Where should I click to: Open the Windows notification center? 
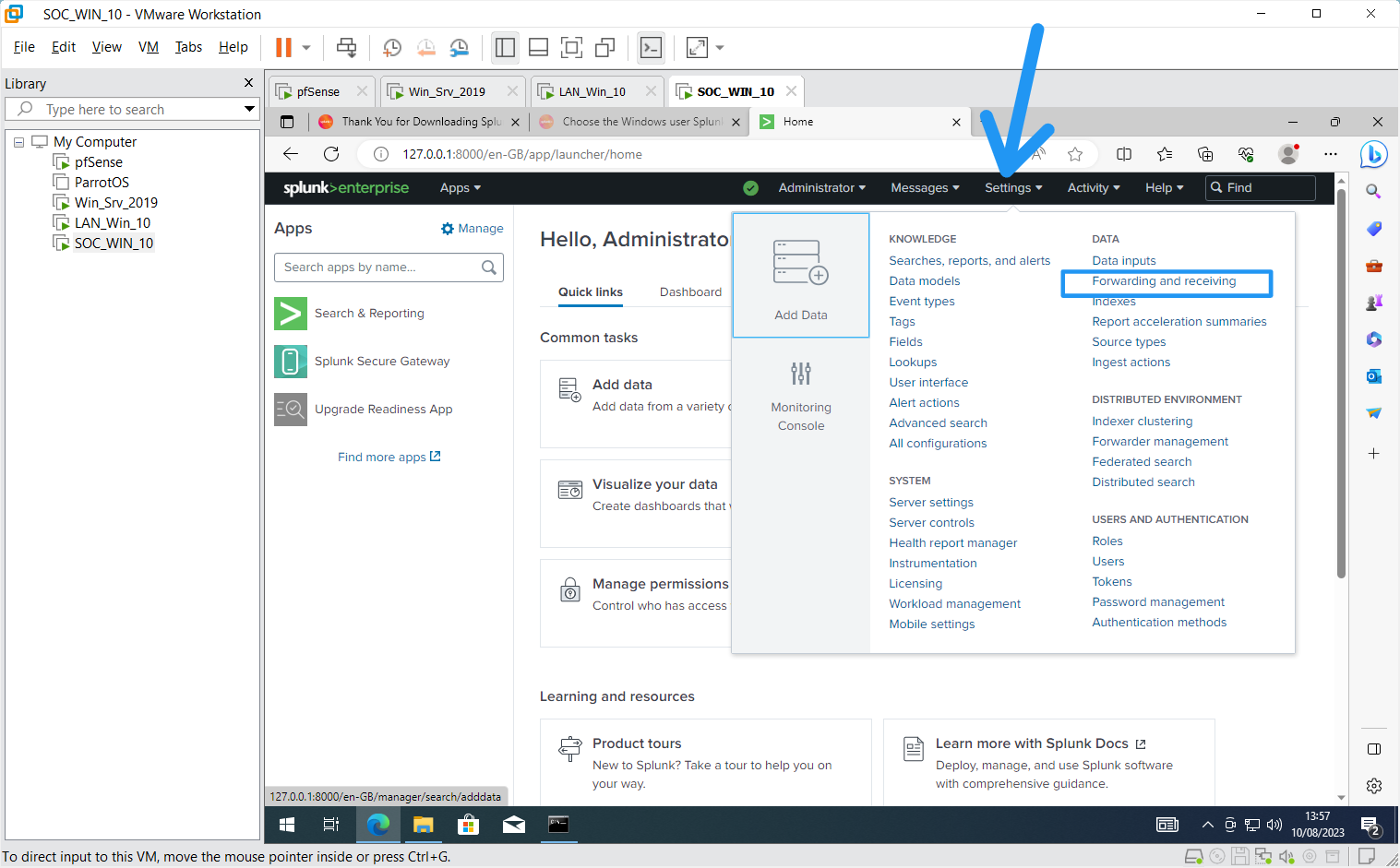pos(1370,825)
